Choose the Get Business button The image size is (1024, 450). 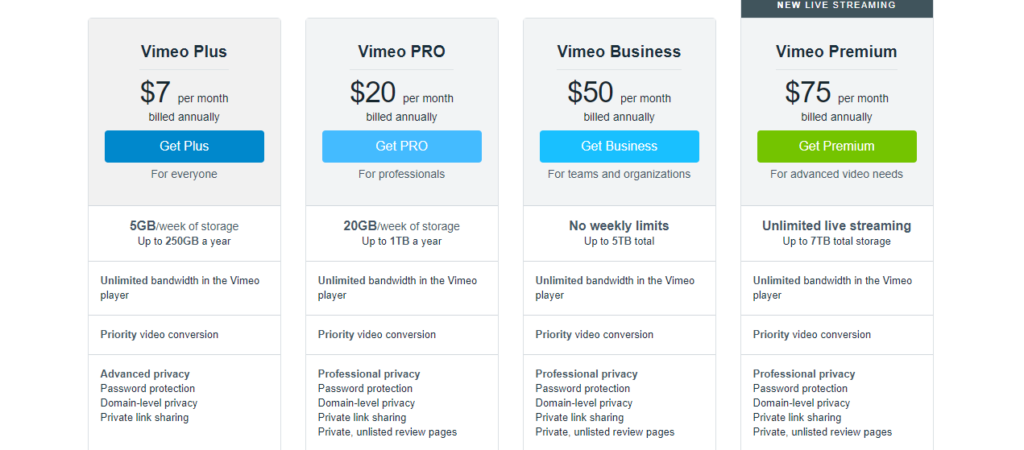tap(619, 146)
